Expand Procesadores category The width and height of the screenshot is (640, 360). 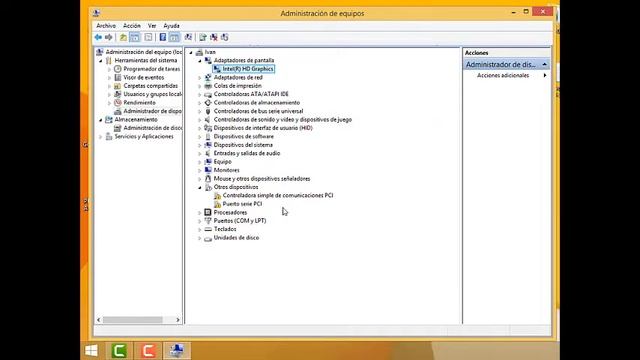pos(200,213)
